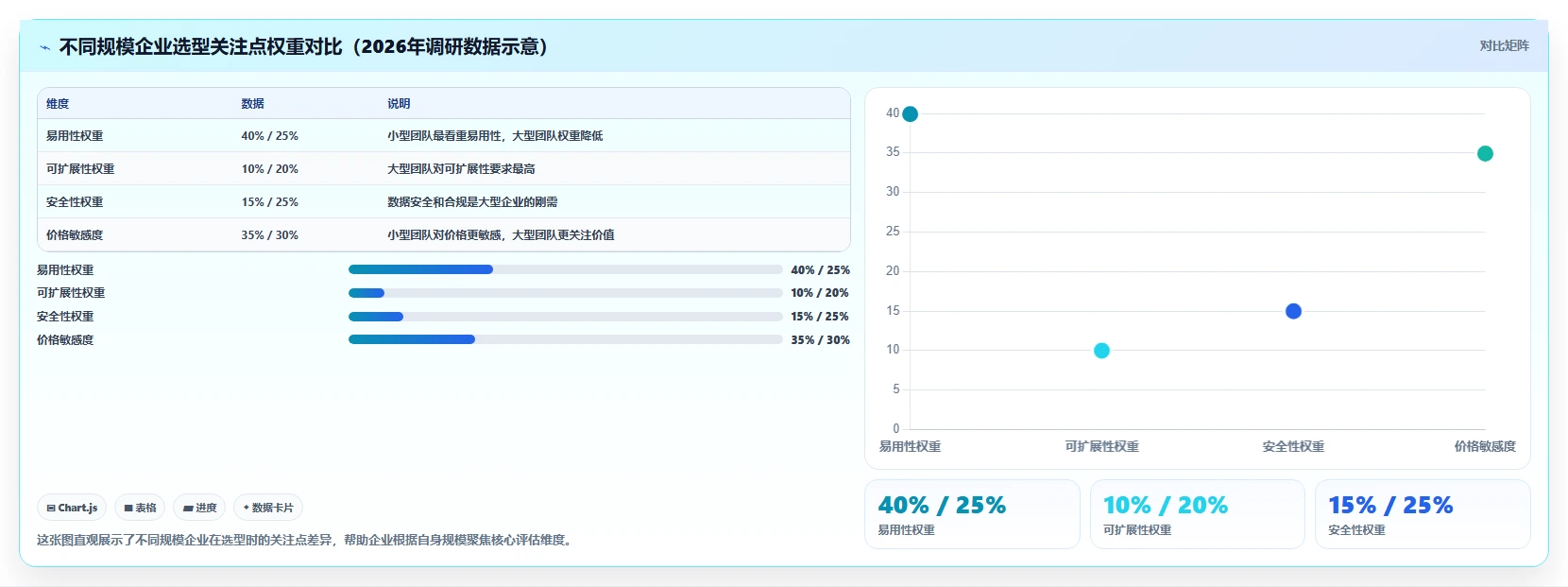Click the 易用性权重 data point at 40

[x=910, y=113]
